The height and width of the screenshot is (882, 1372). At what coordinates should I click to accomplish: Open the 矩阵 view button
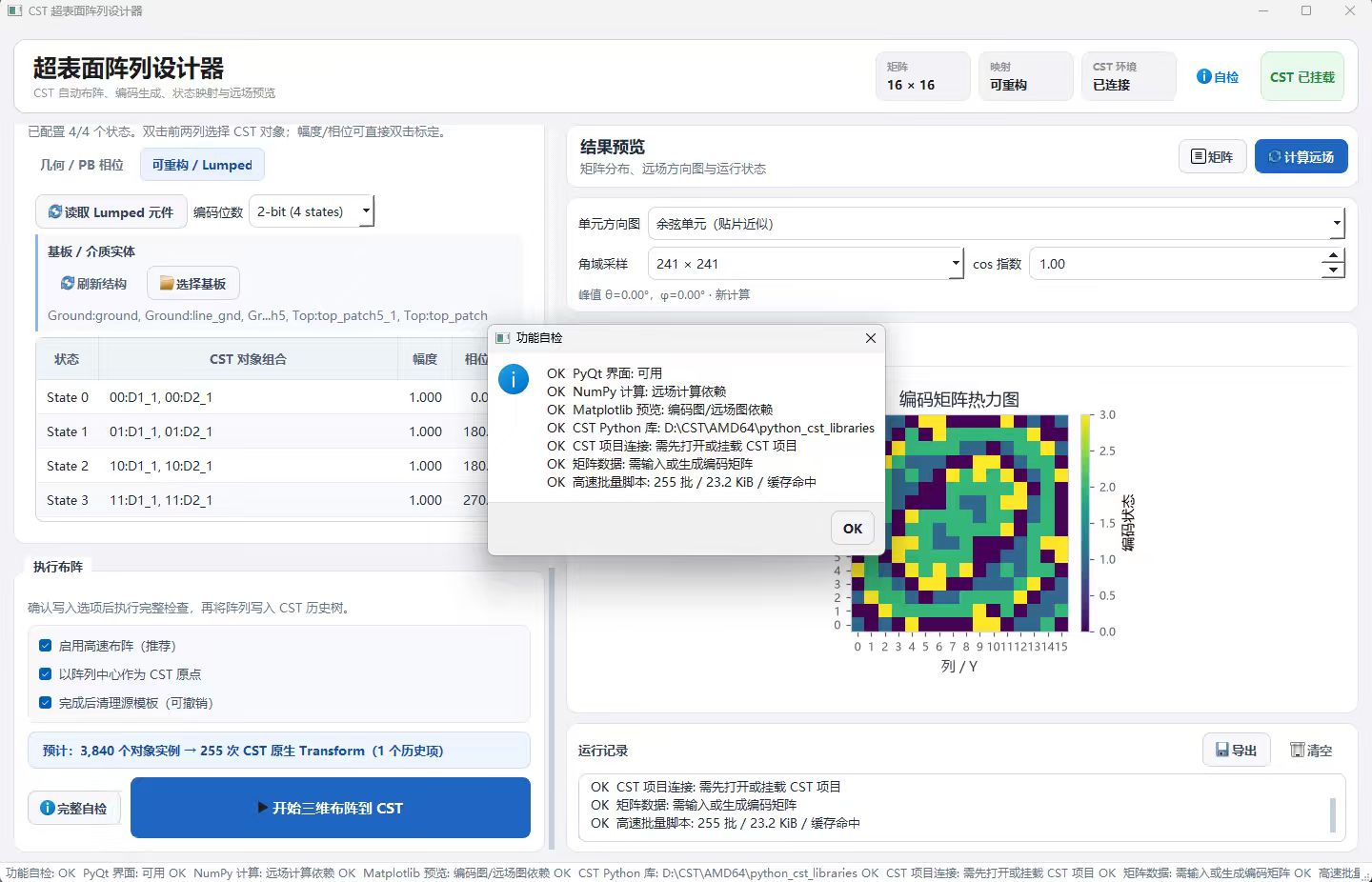[x=1212, y=157]
